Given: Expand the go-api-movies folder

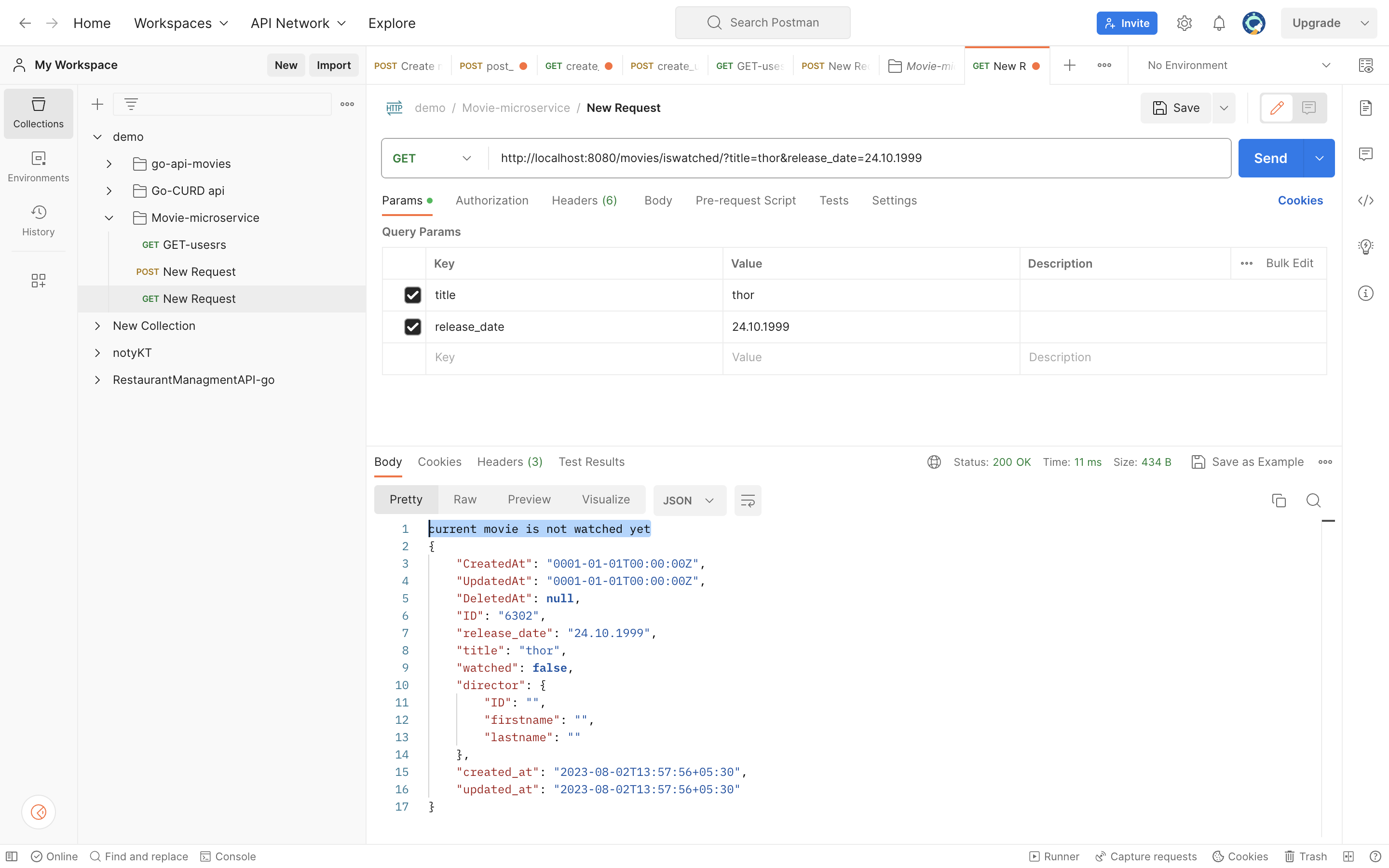Looking at the screenshot, I should pos(109,163).
